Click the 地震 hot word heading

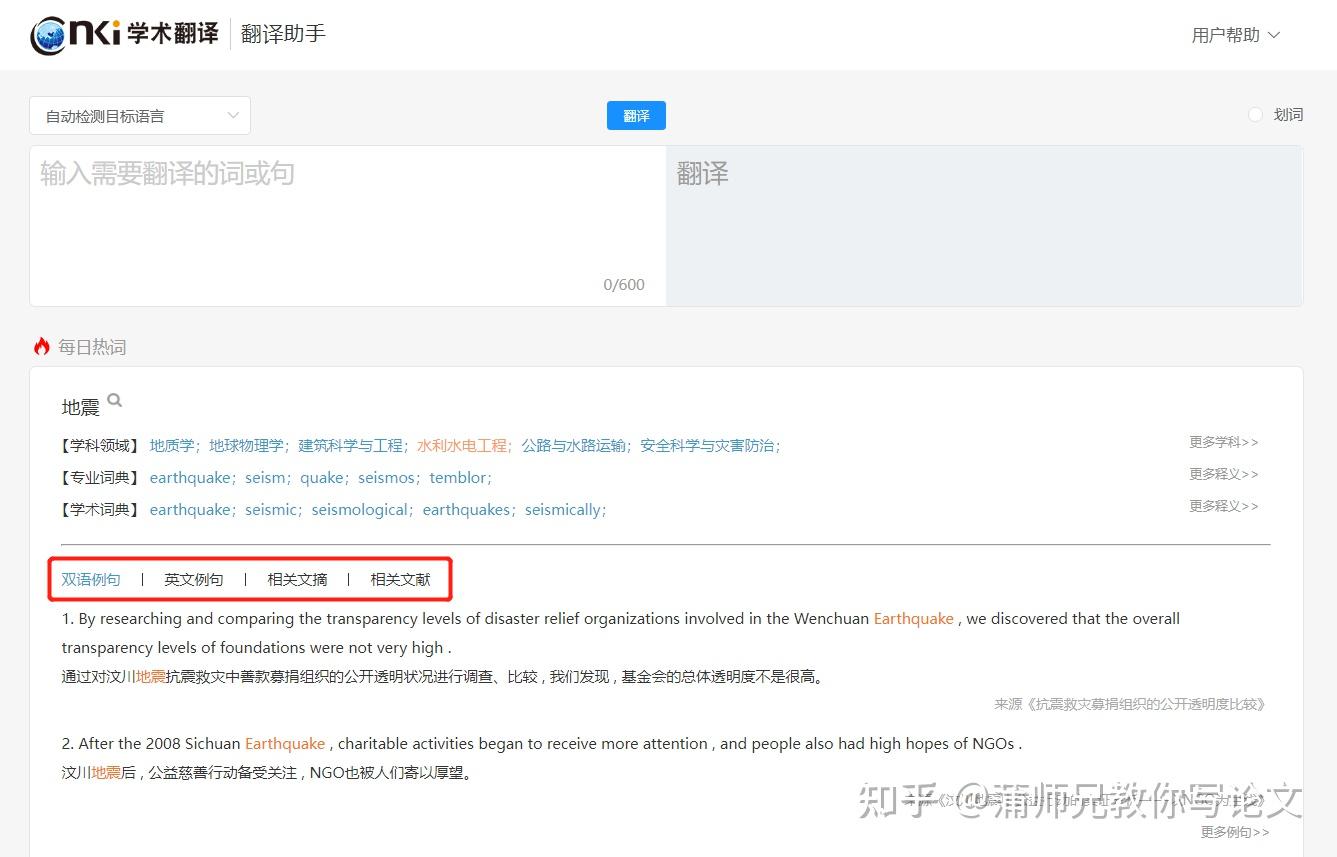click(81, 407)
